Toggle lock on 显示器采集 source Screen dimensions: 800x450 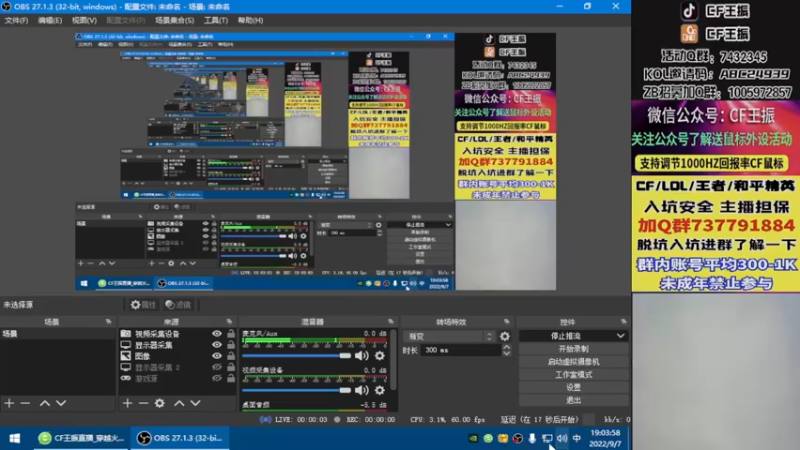point(231,345)
